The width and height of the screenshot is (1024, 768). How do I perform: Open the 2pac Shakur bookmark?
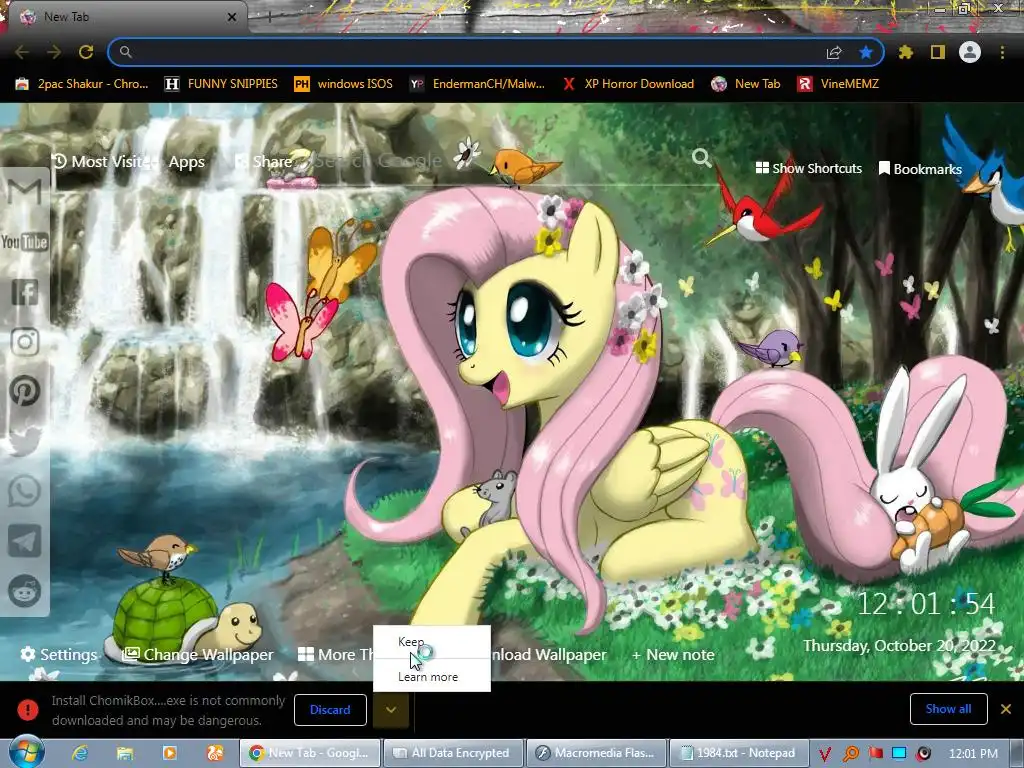tap(82, 84)
